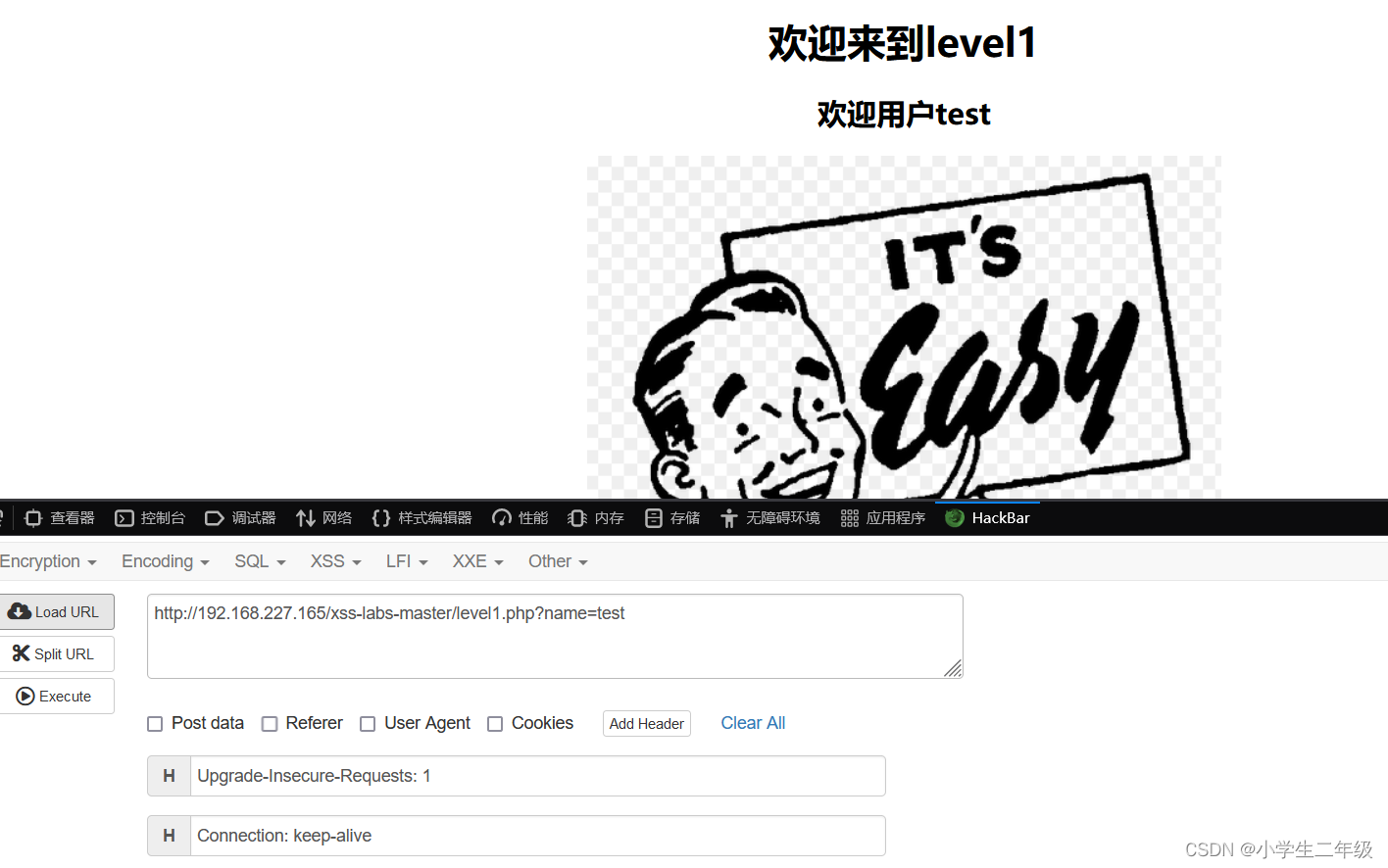Open the XXE dropdown menu
The width and height of the screenshot is (1388, 868).
(x=478, y=561)
